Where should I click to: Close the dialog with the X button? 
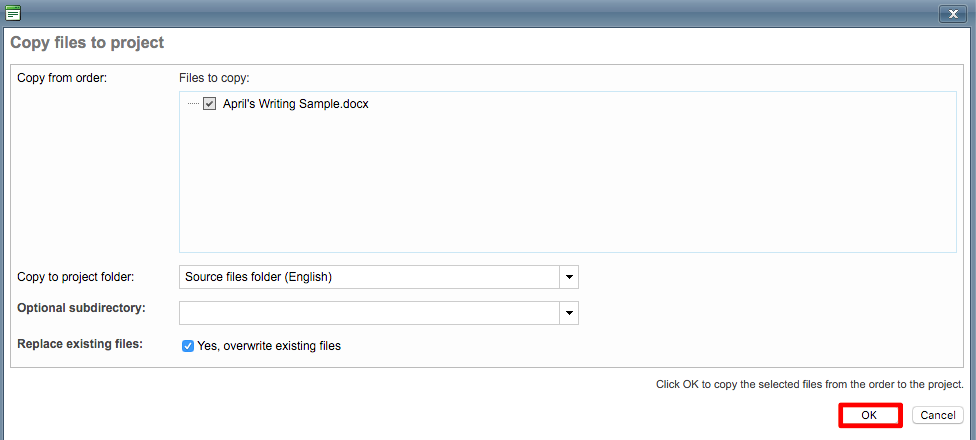[951, 13]
